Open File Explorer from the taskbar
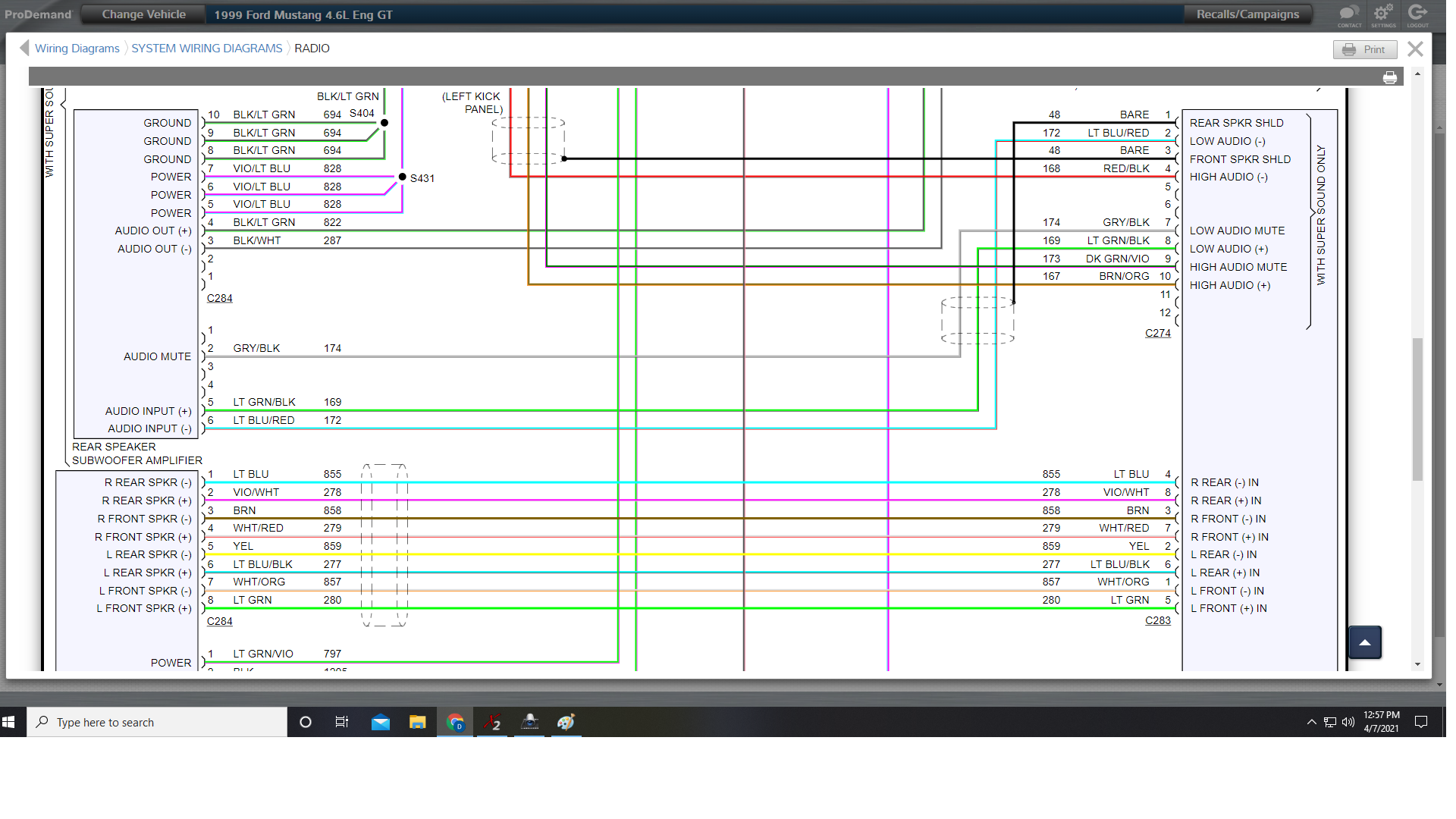 click(417, 723)
